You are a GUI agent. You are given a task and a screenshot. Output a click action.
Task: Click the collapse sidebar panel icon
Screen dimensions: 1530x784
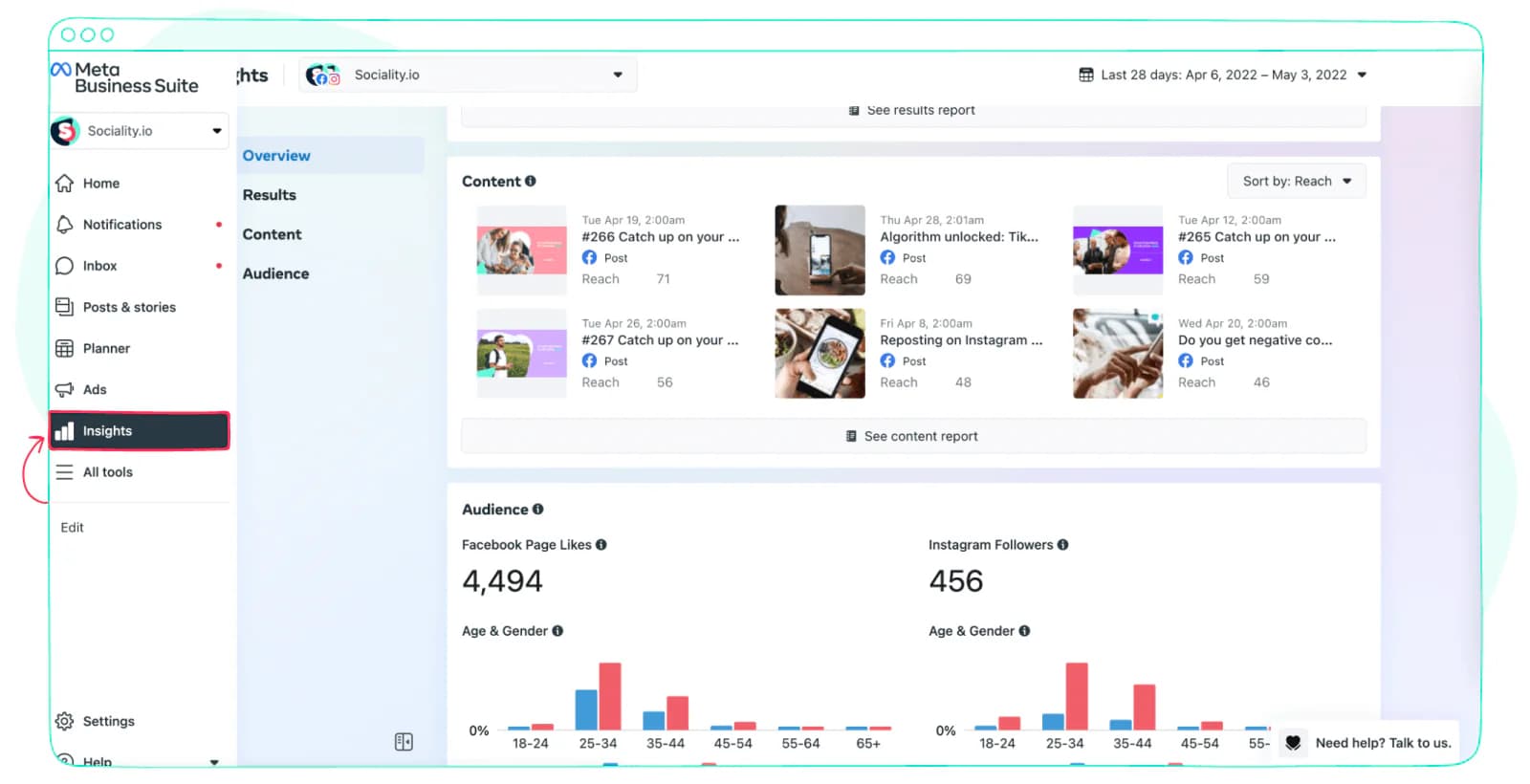tap(404, 742)
